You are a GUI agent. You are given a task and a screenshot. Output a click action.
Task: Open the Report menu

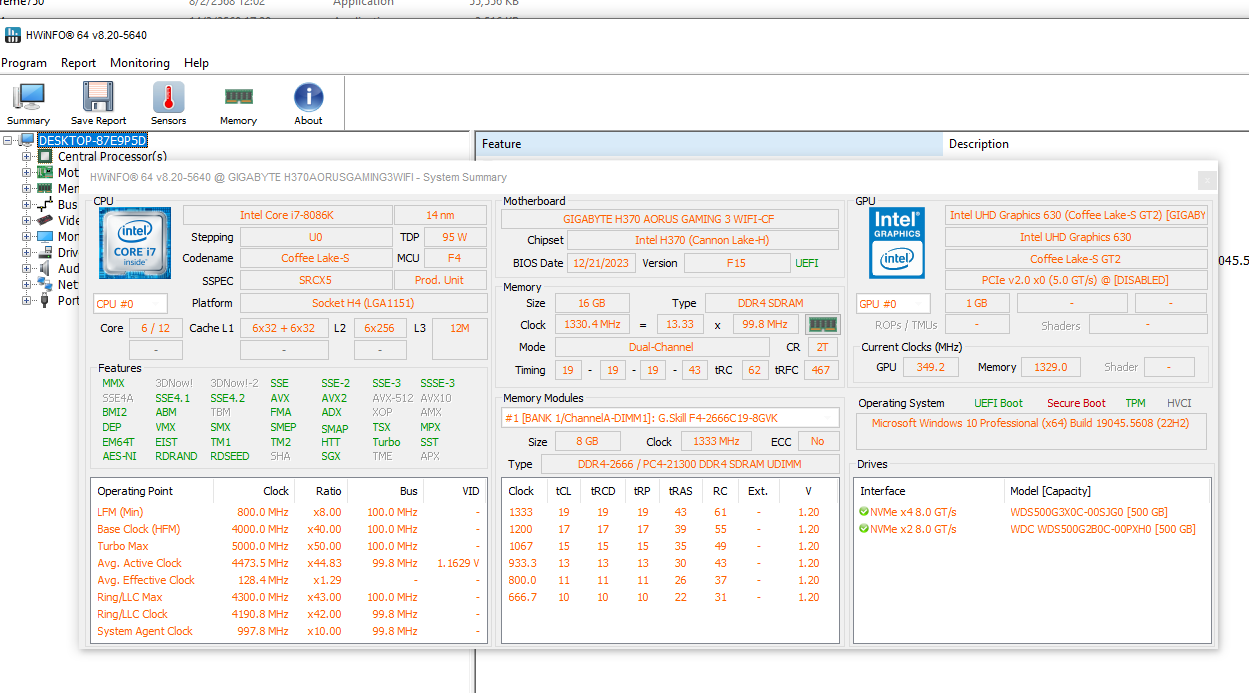tap(78, 62)
